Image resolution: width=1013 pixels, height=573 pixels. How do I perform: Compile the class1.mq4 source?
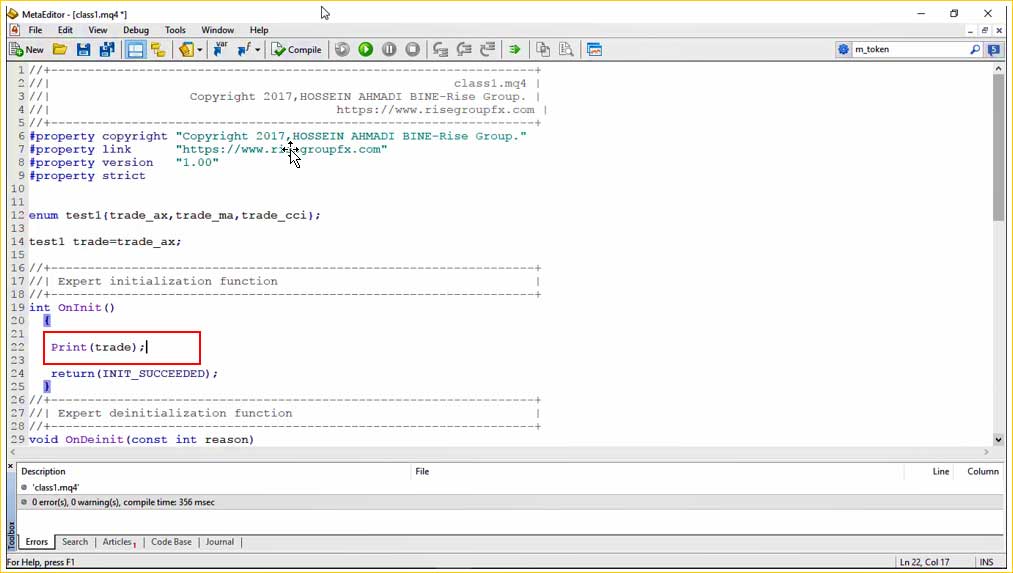pyautogui.click(x=296, y=50)
